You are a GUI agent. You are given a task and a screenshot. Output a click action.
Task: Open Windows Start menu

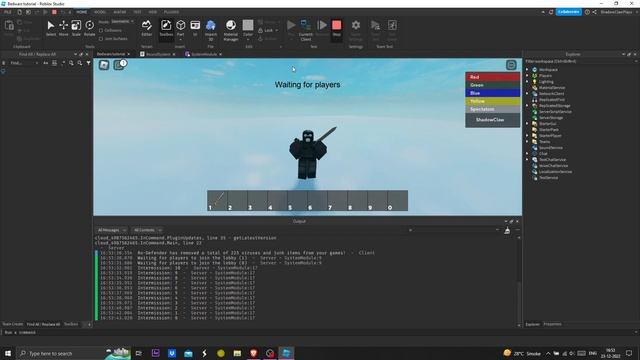[8, 353]
